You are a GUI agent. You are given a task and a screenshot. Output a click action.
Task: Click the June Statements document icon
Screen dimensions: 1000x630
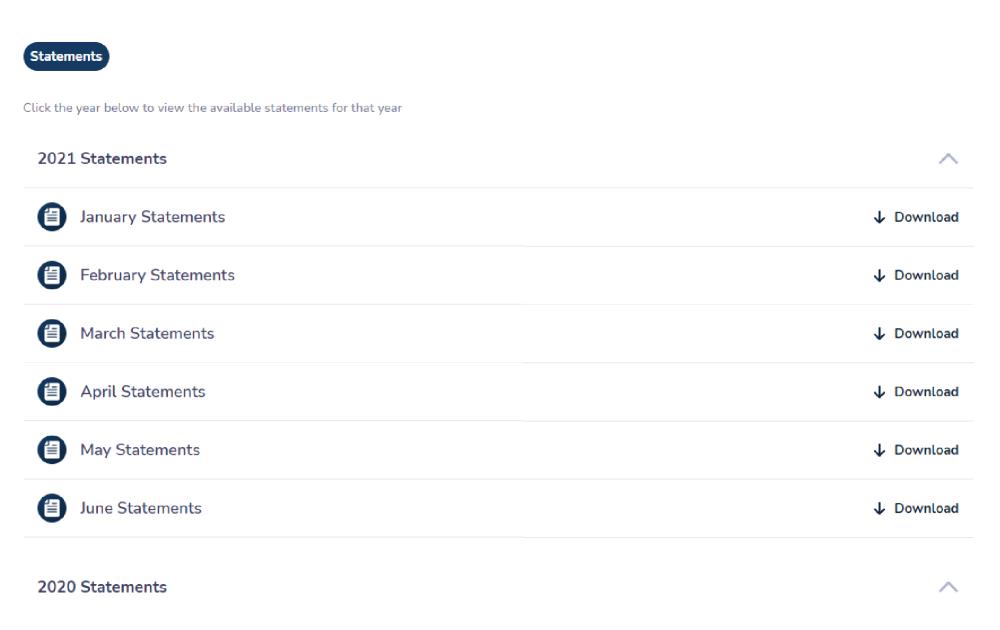[51, 508]
